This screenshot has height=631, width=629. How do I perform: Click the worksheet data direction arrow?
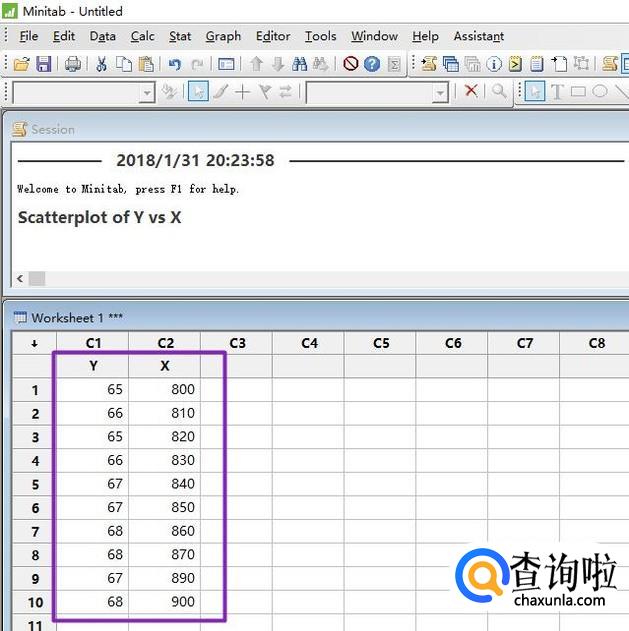coord(34,343)
